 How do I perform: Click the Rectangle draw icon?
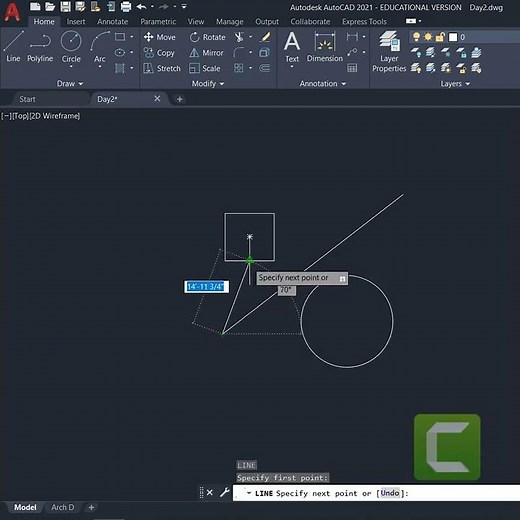[x=120, y=37]
